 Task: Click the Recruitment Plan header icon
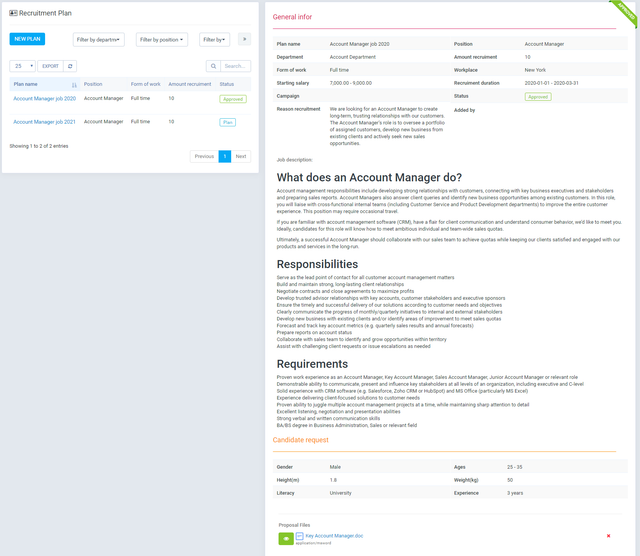click(x=13, y=13)
